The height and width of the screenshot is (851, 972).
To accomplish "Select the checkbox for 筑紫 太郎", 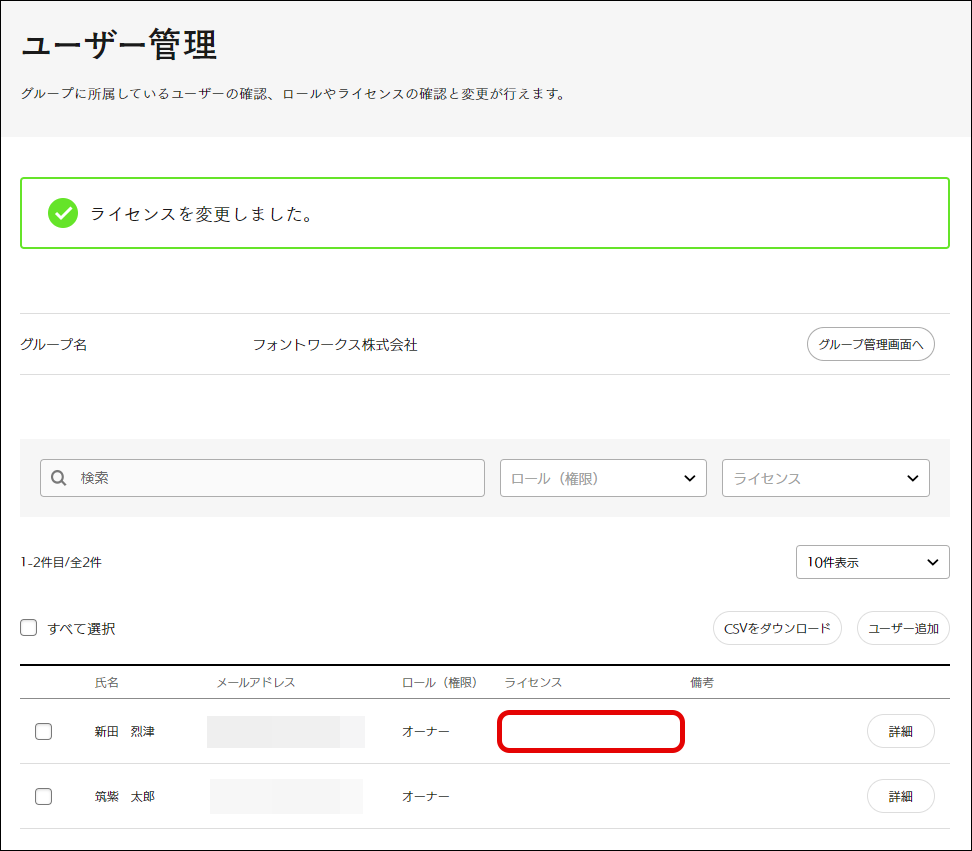I will 44,796.
